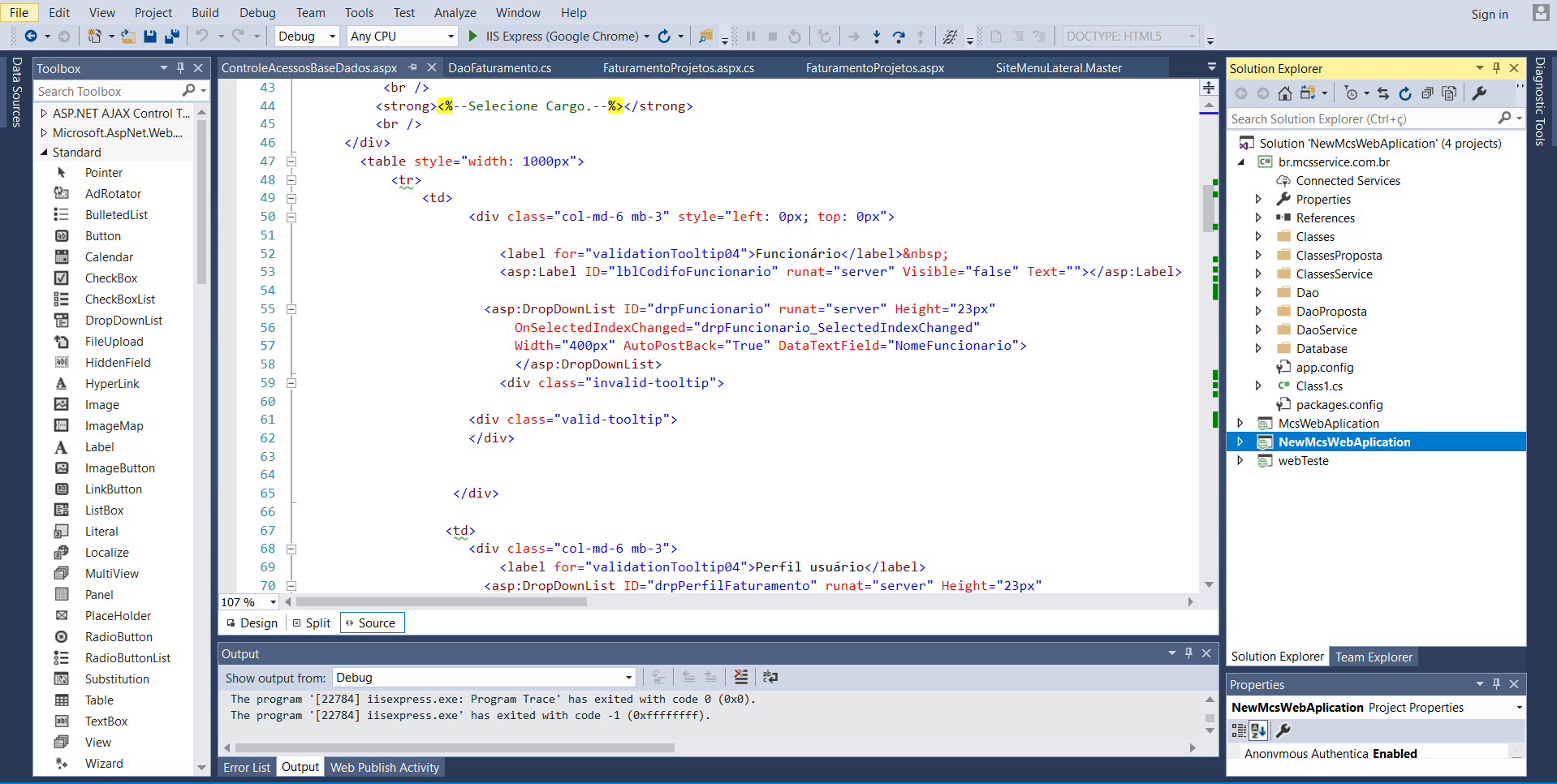Click Solution Explorer Refresh icon
Screen dimensions: 1557x784
coord(1405,93)
